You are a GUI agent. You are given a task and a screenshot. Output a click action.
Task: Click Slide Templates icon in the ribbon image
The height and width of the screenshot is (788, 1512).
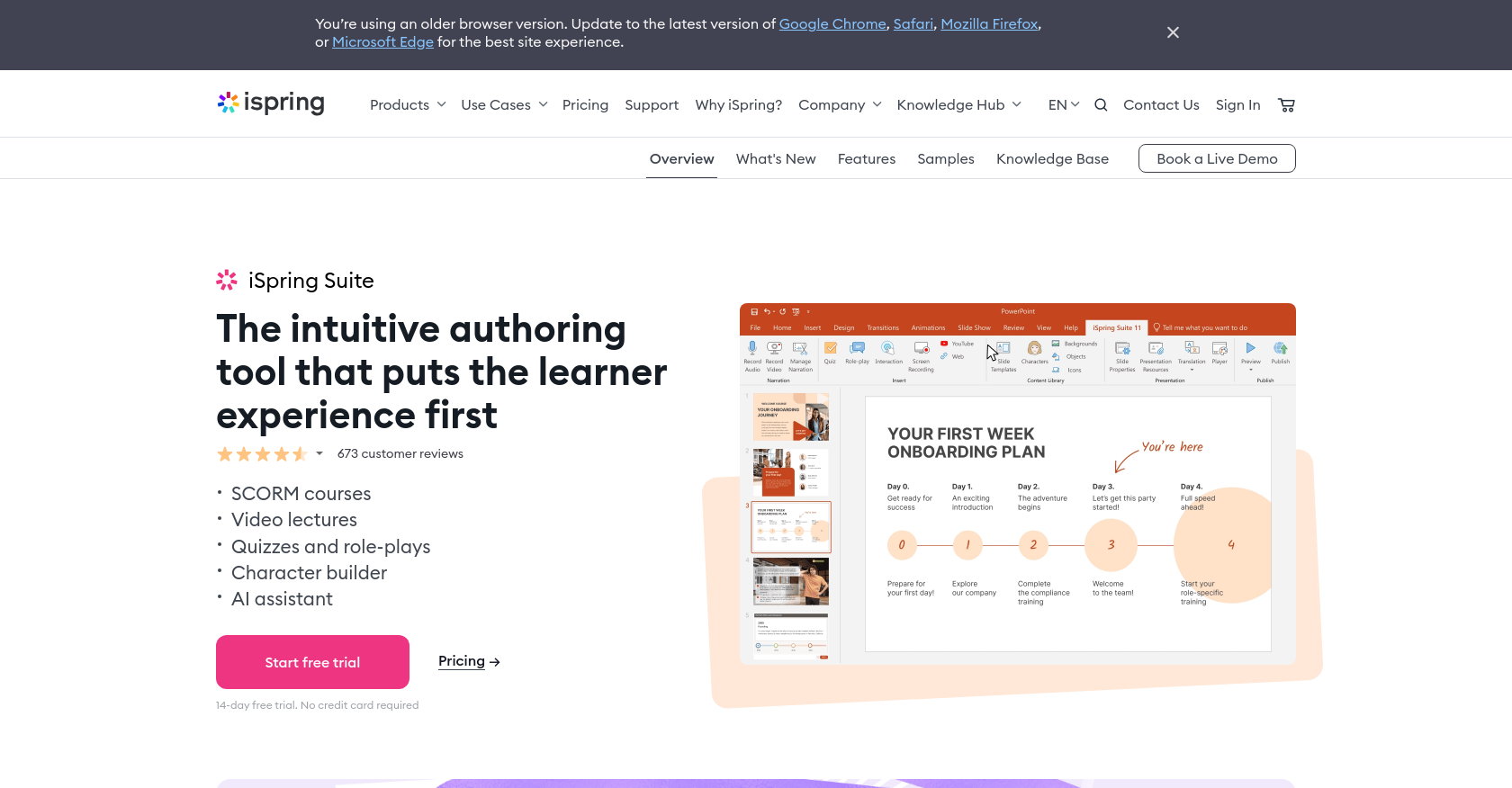(1003, 348)
